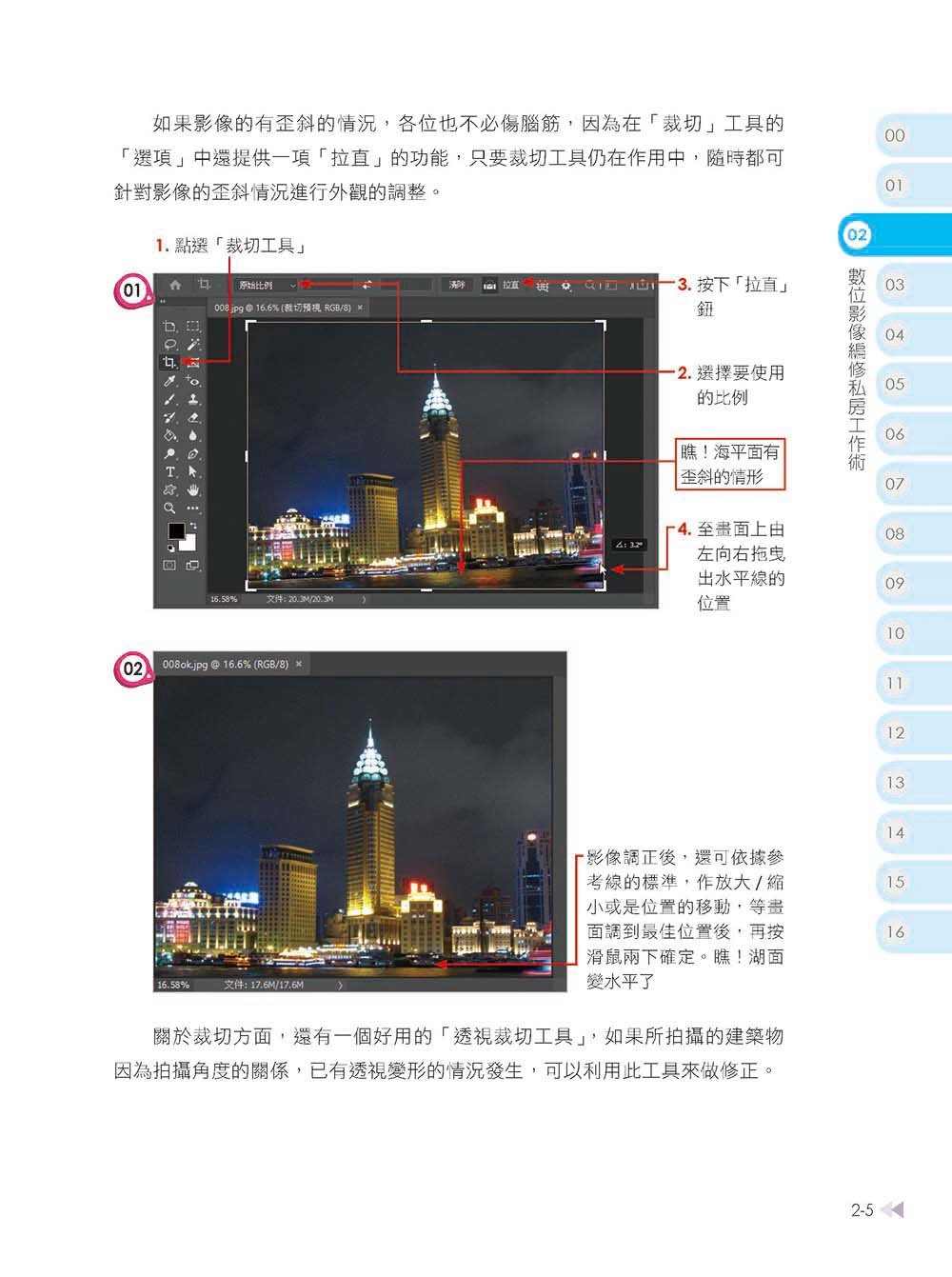Select the Blur tool
This screenshot has width=952, height=1277.
[x=193, y=435]
